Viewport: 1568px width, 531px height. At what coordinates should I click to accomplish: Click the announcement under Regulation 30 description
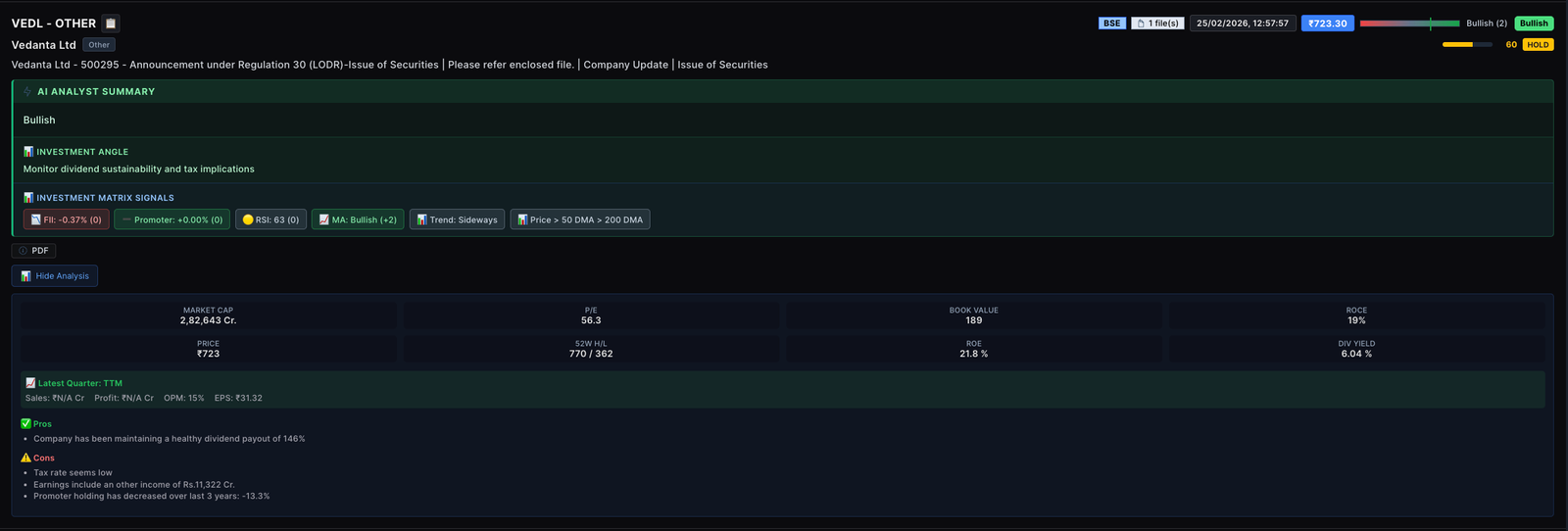coord(390,65)
